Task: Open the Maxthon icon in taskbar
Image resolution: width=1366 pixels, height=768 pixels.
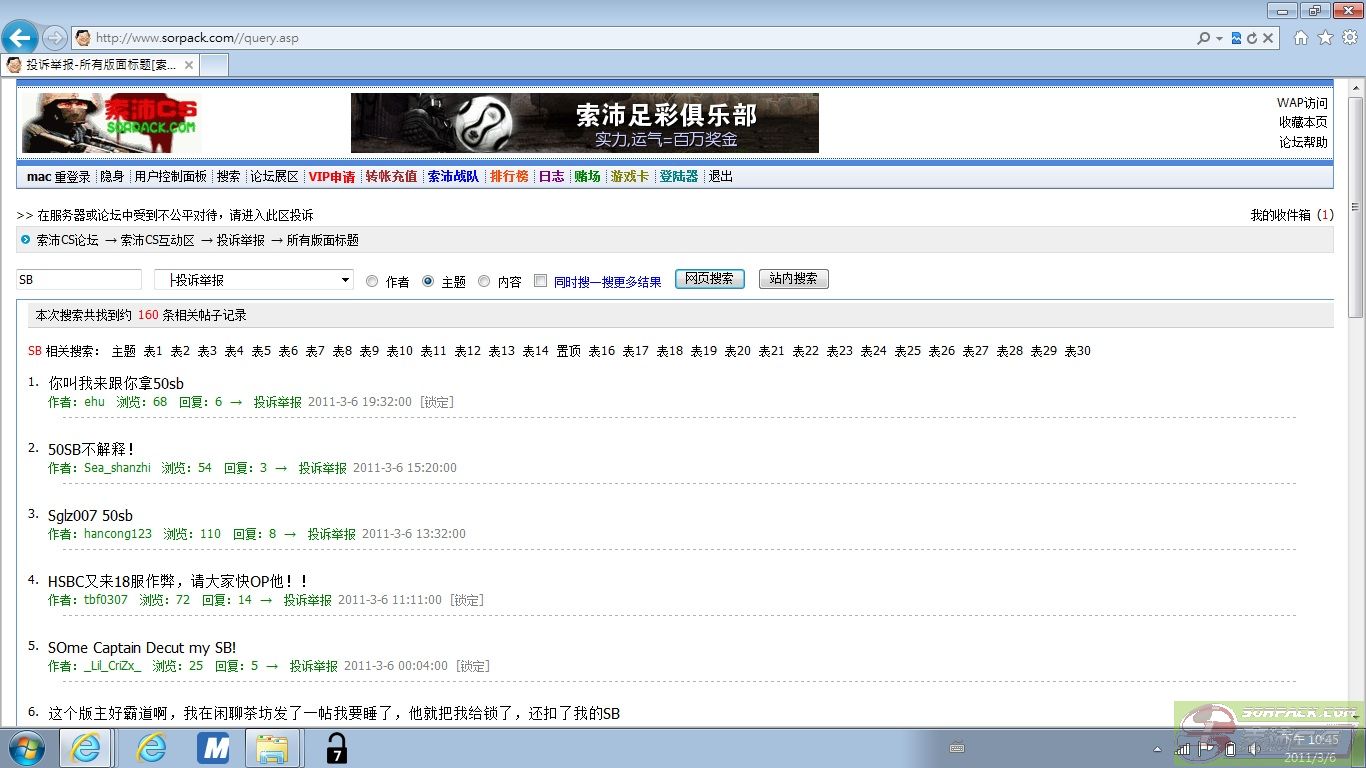Action: [213, 748]
